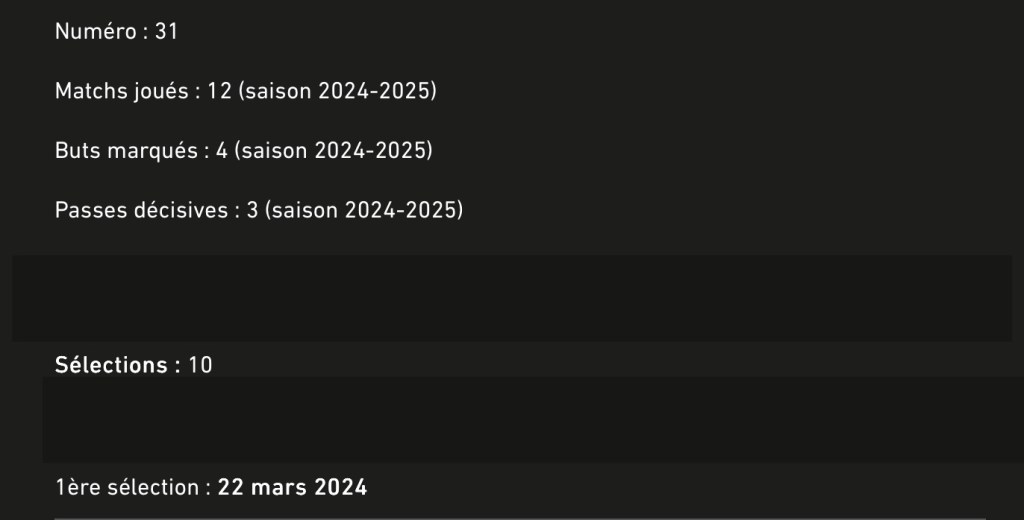This screenshot has width=1024, height=520.
Task: Click the day 22 in first selection date
Action: [230, 488]
